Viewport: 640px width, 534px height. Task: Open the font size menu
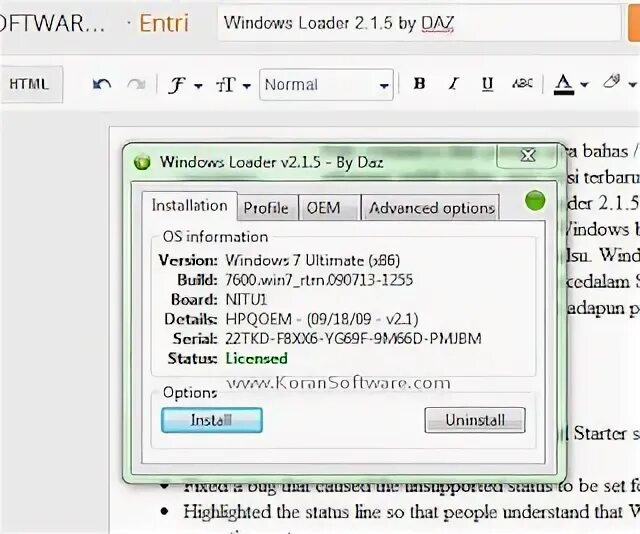[233, 85]
